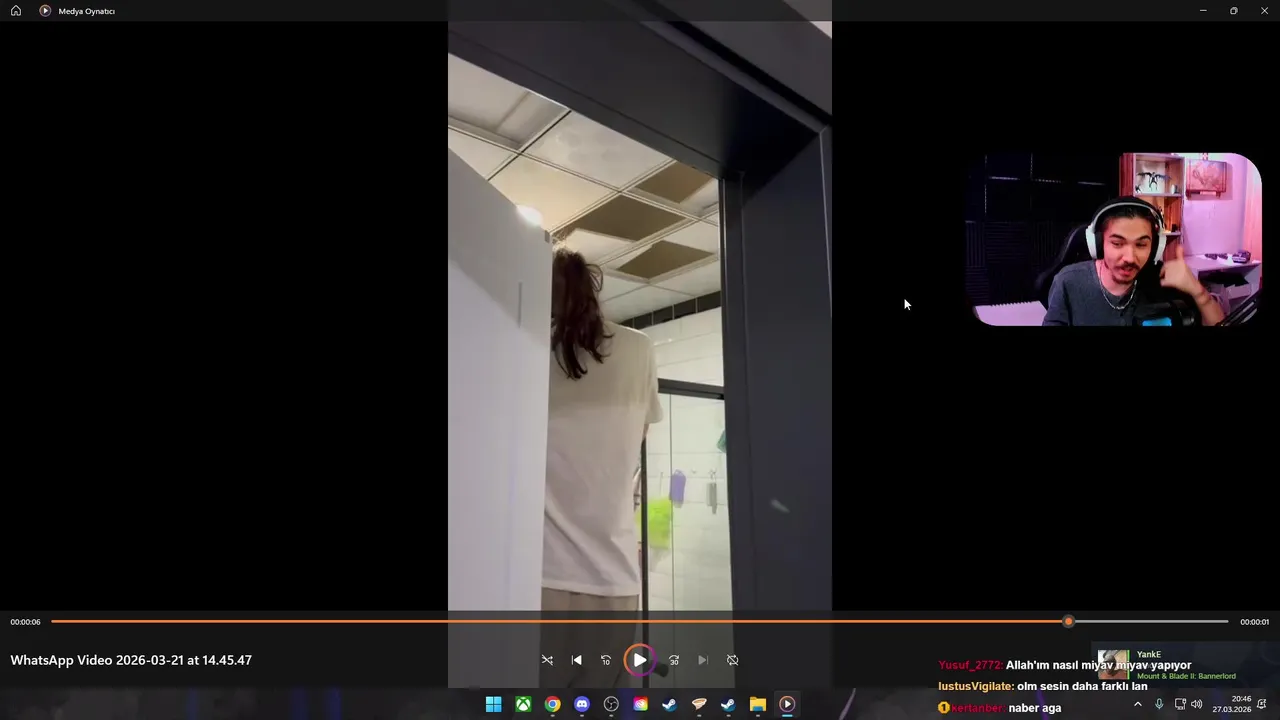Toggle shuffle playback
Screen dimensions: 1280x720
(x=547, y=660)
